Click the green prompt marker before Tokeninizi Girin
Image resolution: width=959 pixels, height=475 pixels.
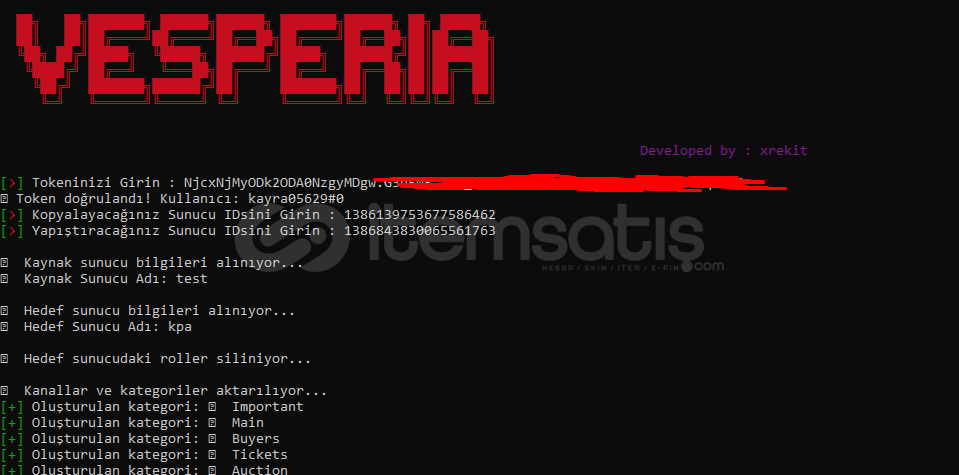(12, 183)
